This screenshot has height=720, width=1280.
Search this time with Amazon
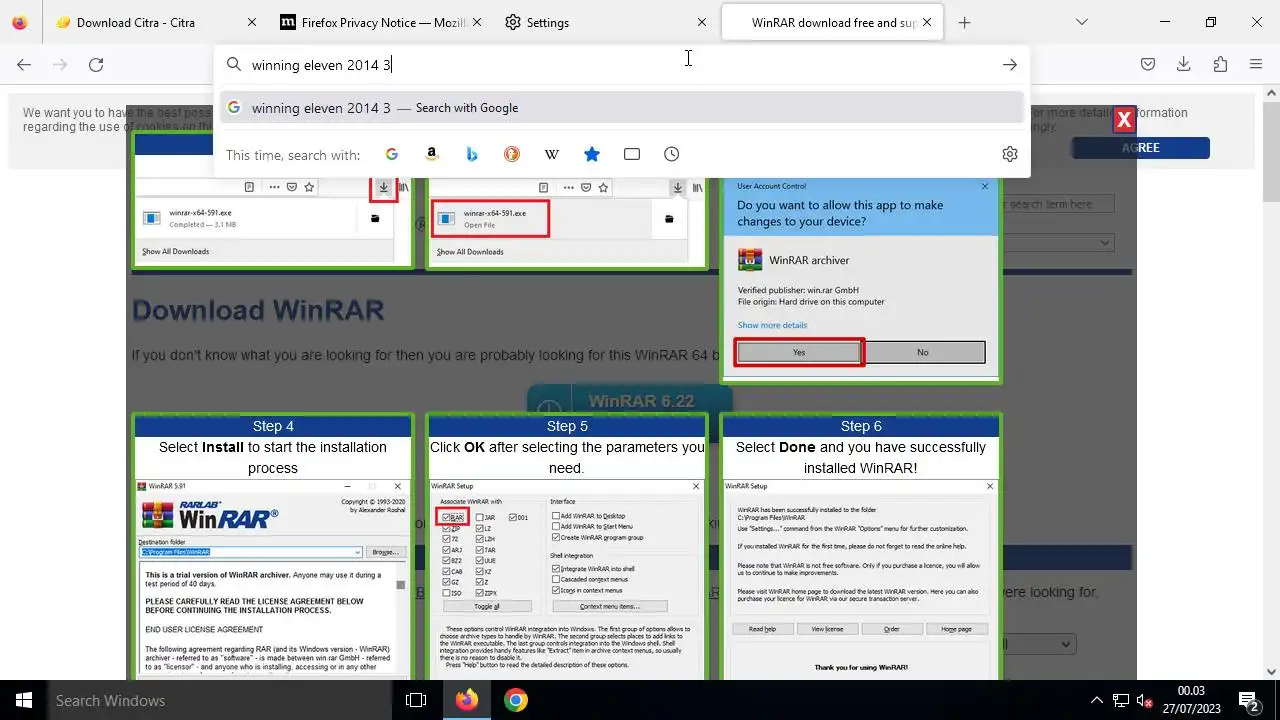click(432, 154)
